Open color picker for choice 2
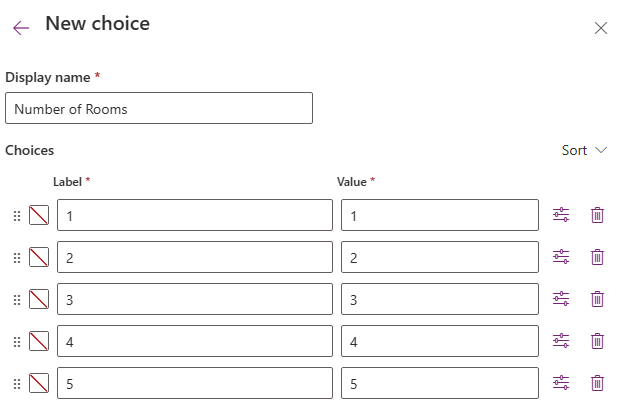624x416 pixels. tap(39, 257)
